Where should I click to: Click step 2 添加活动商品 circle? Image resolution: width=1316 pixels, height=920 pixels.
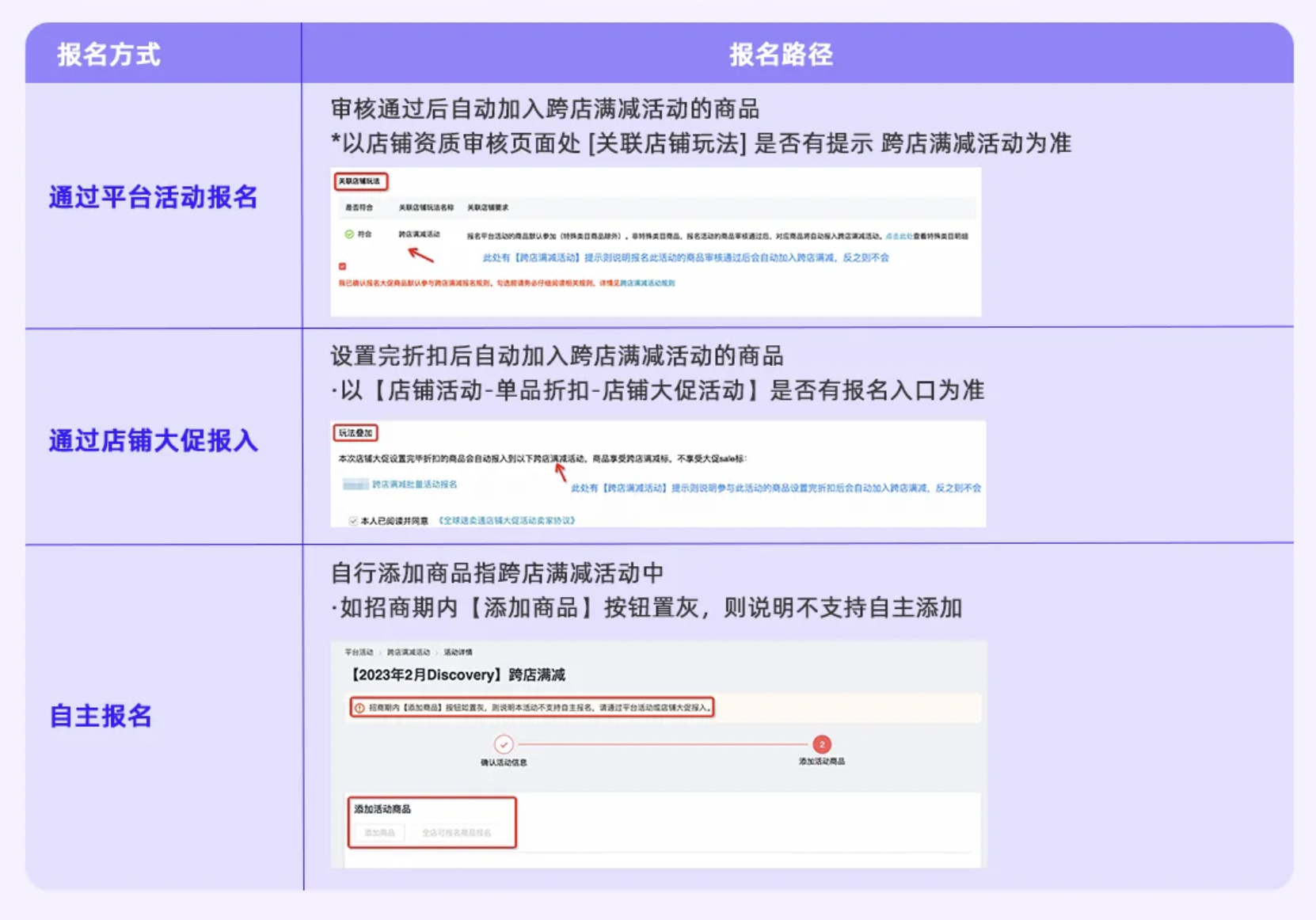click(x=822, y=744)
